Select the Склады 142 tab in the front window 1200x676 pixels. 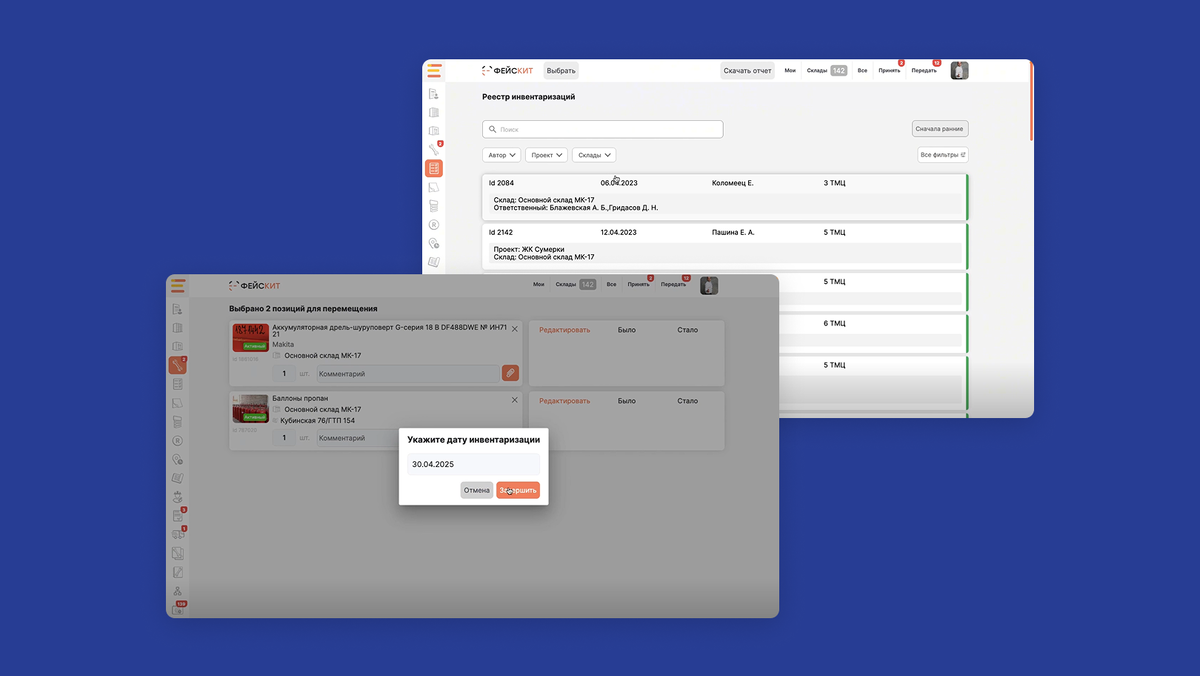(576, 285)
